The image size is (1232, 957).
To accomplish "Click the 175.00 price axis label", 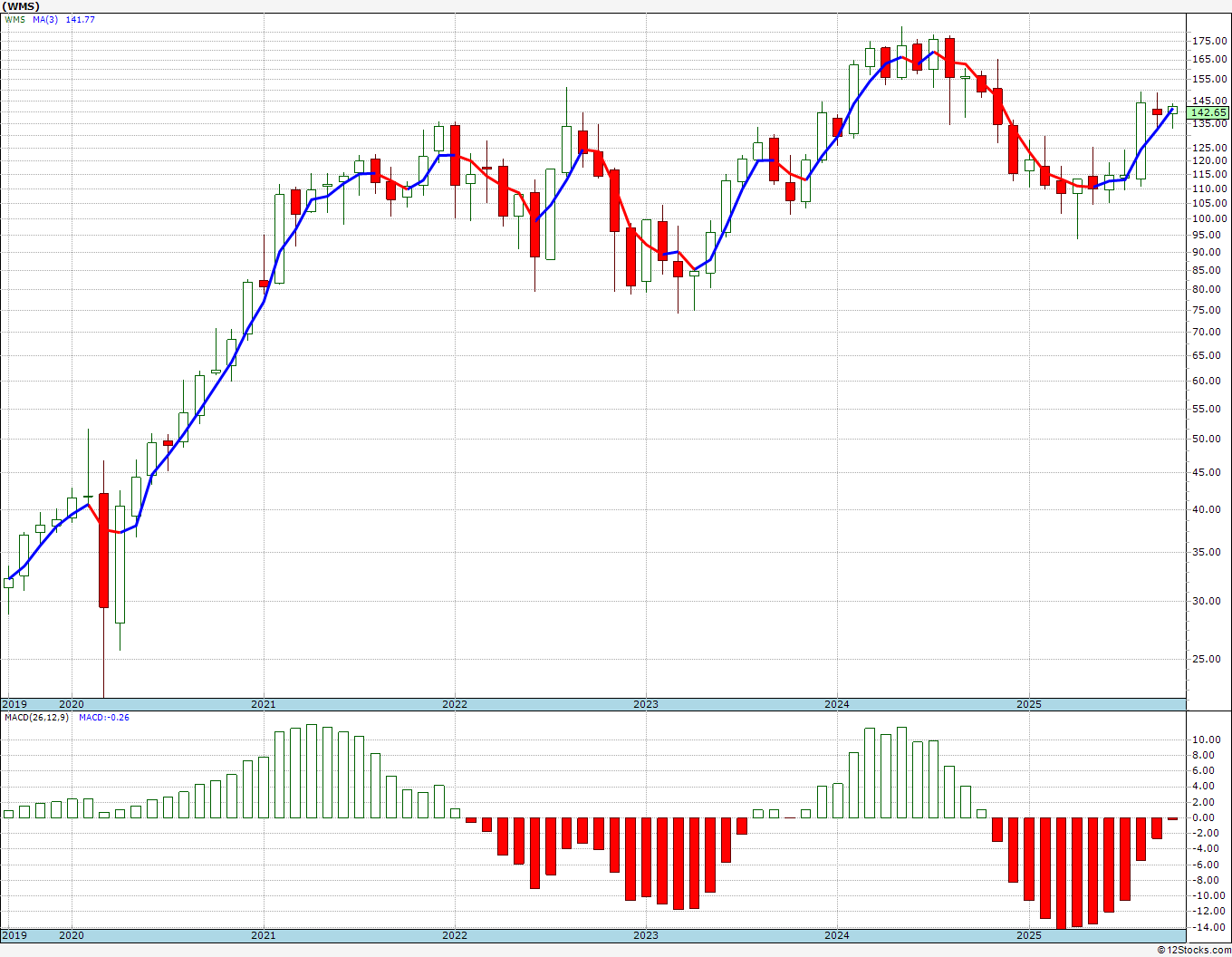I will point(1210,41).
